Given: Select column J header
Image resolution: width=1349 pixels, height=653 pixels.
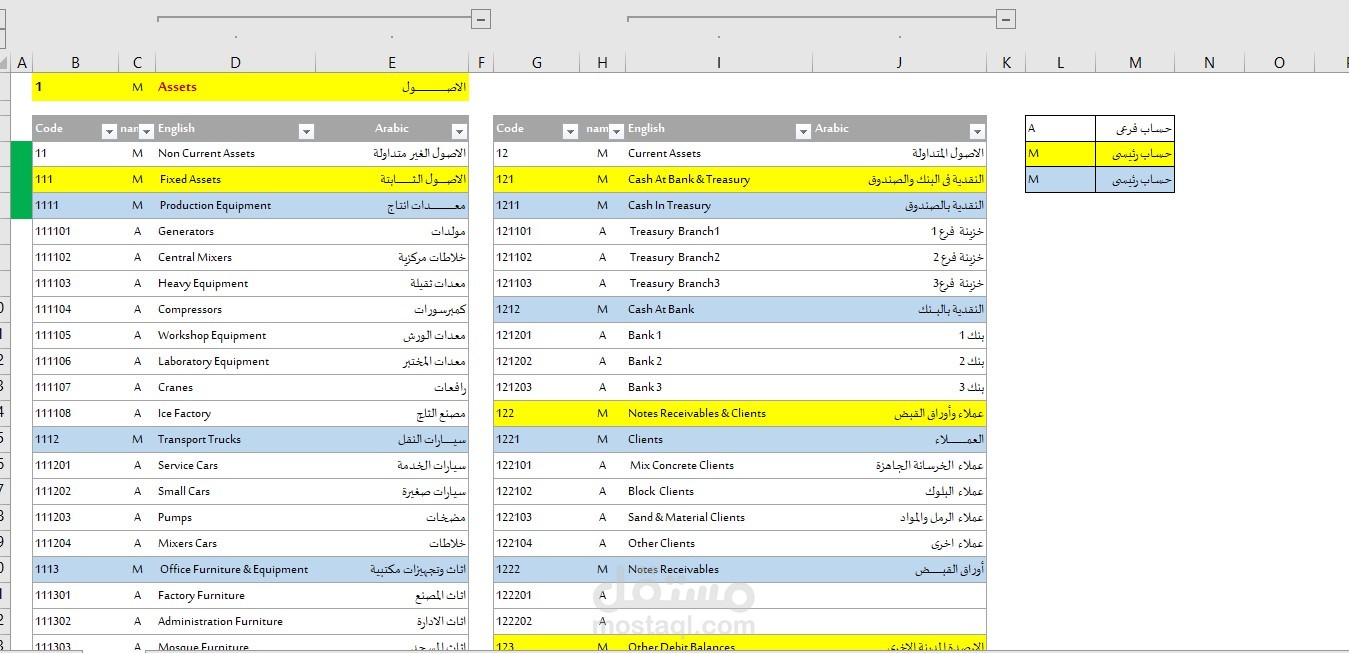Looking at the screenshot, I should [899, 62].
